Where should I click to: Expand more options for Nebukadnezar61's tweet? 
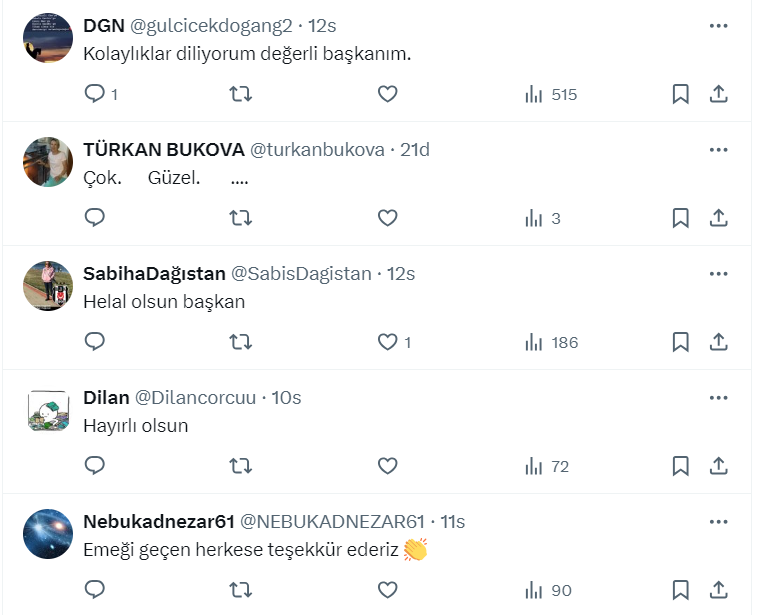pos(718,522)
